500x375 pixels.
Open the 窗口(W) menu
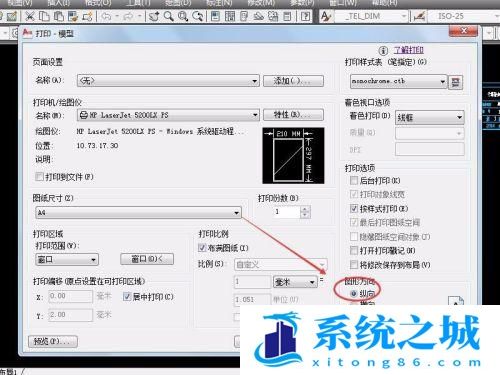[343, 3]
